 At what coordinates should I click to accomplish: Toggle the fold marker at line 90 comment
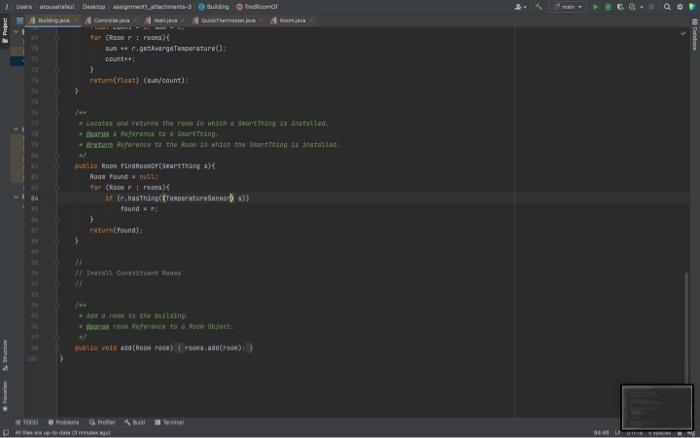click(57, 263)
